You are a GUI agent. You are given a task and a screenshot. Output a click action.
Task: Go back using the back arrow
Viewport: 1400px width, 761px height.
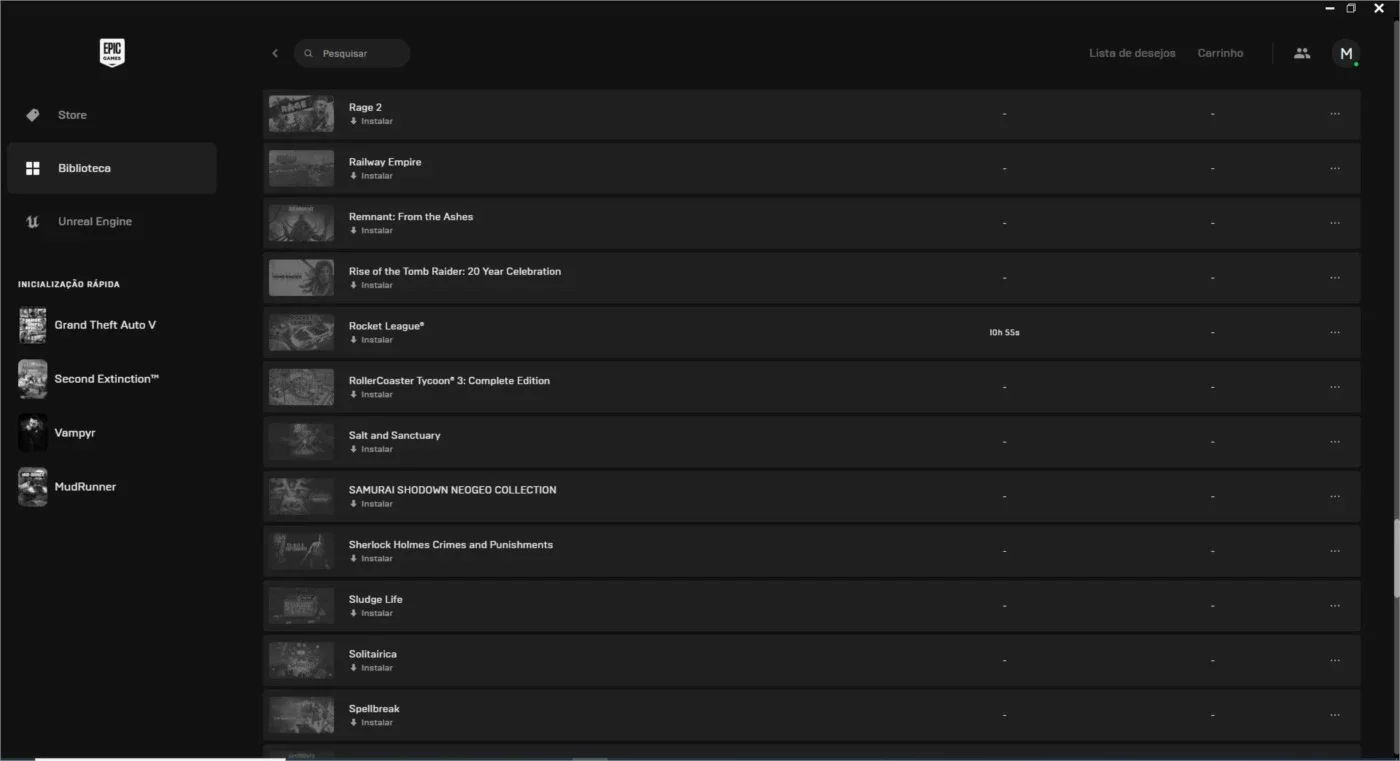275,53
